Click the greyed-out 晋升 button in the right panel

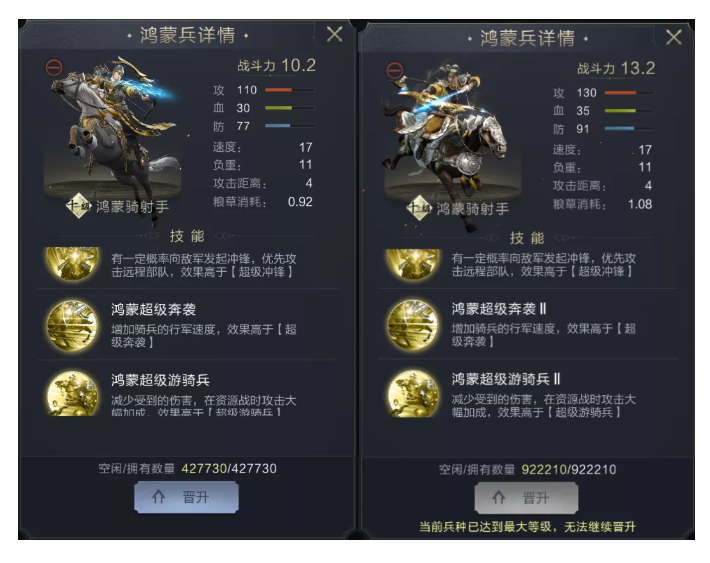pos(526,498)
